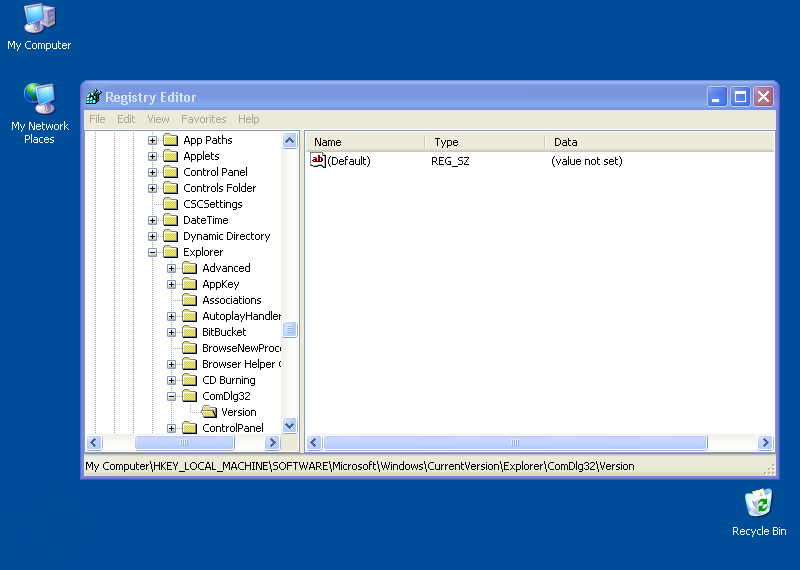Click the AutoplayHandlers folder icon

click(189, 316)
